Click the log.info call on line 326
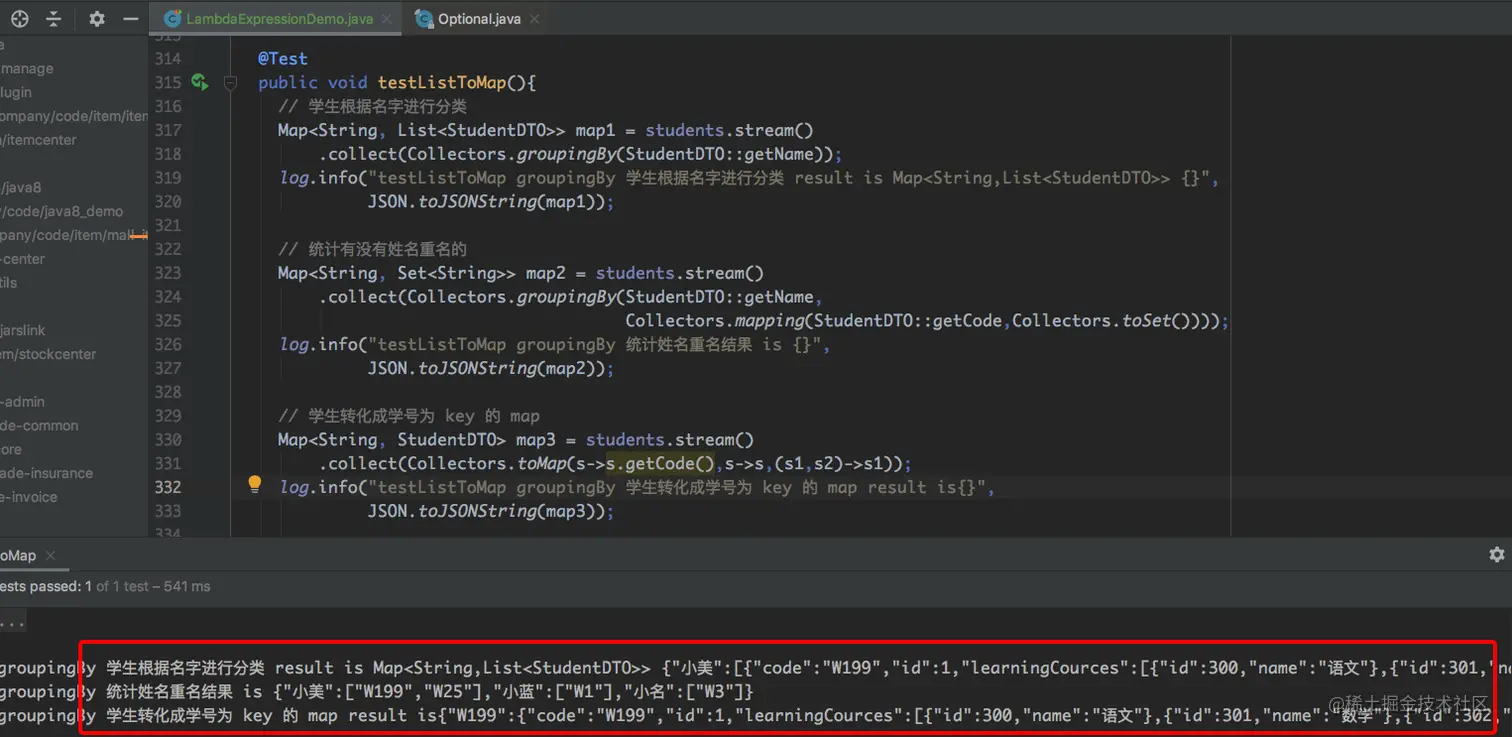The height and width of the screenshot is (737, 1512). pos(318,345)
